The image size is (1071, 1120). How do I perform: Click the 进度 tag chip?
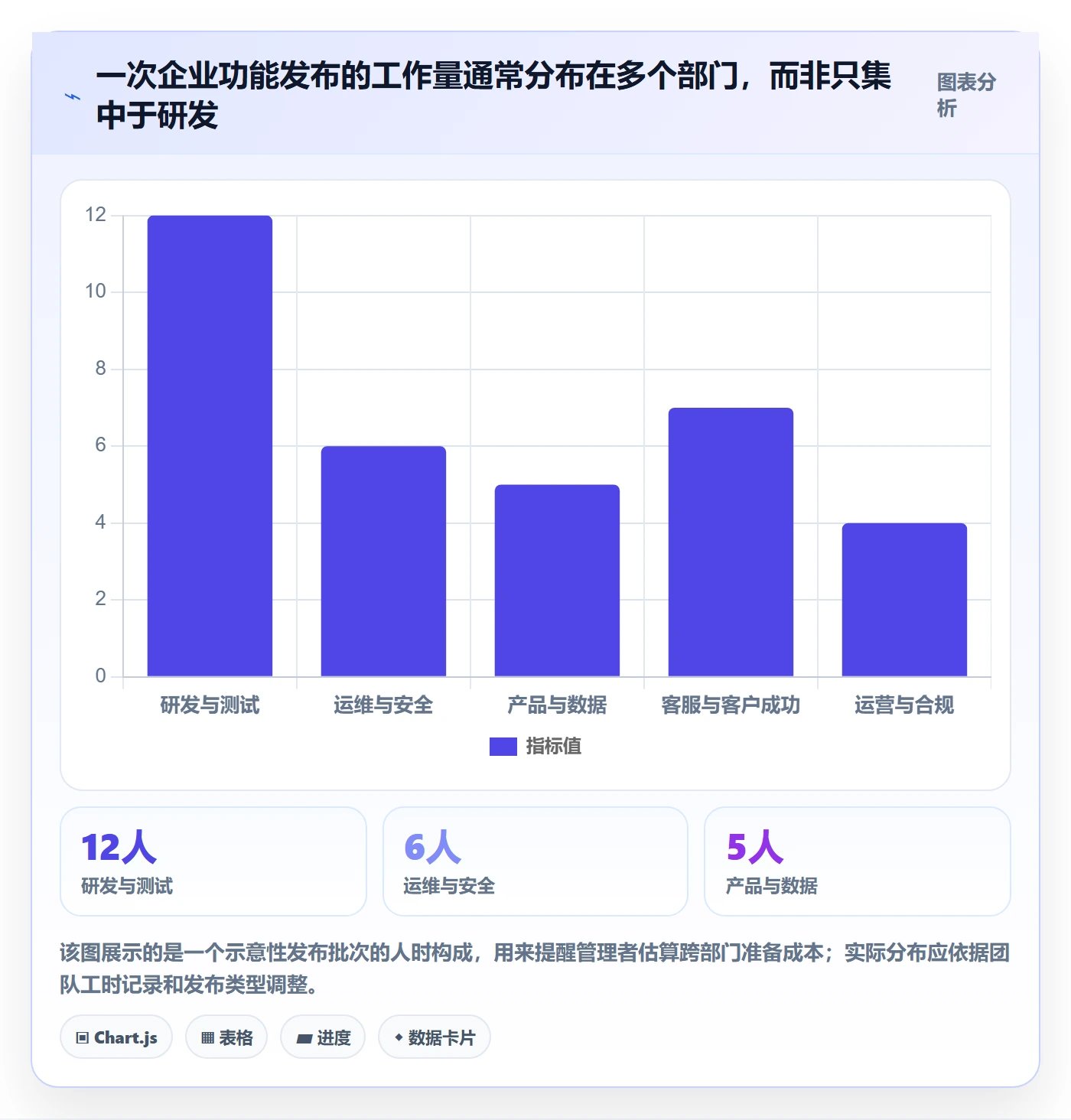pyautogui.click(x=323, y=1037)
